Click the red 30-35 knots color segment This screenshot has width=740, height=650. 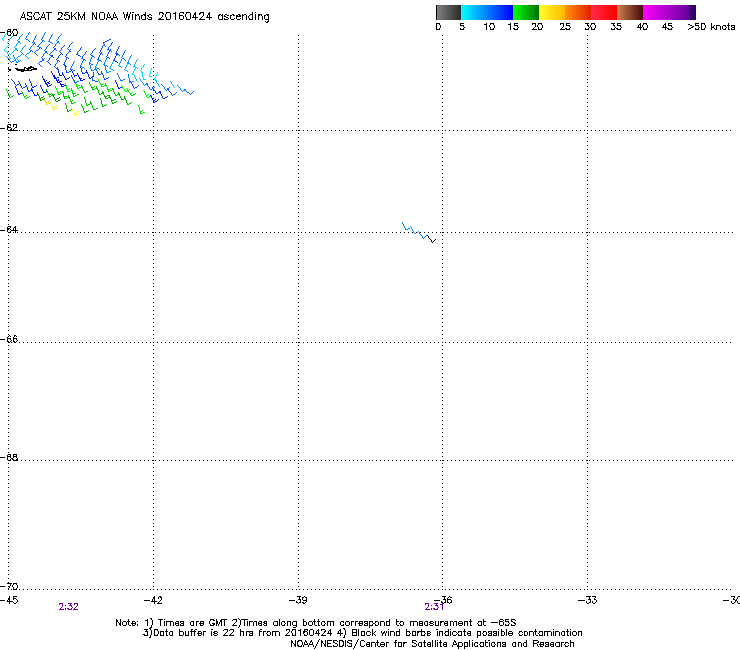[x=604, y=12]
